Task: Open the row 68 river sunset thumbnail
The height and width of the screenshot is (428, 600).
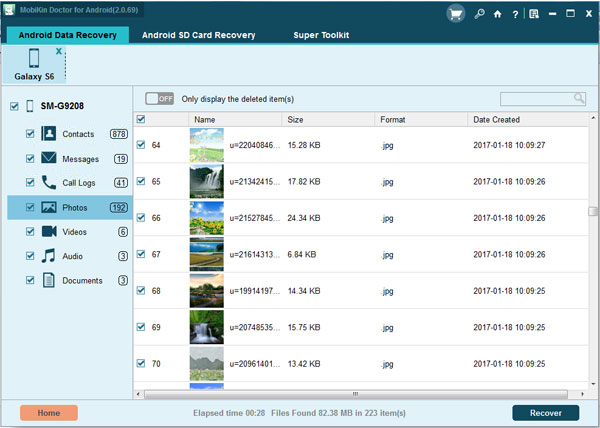Action: point(207,291)
